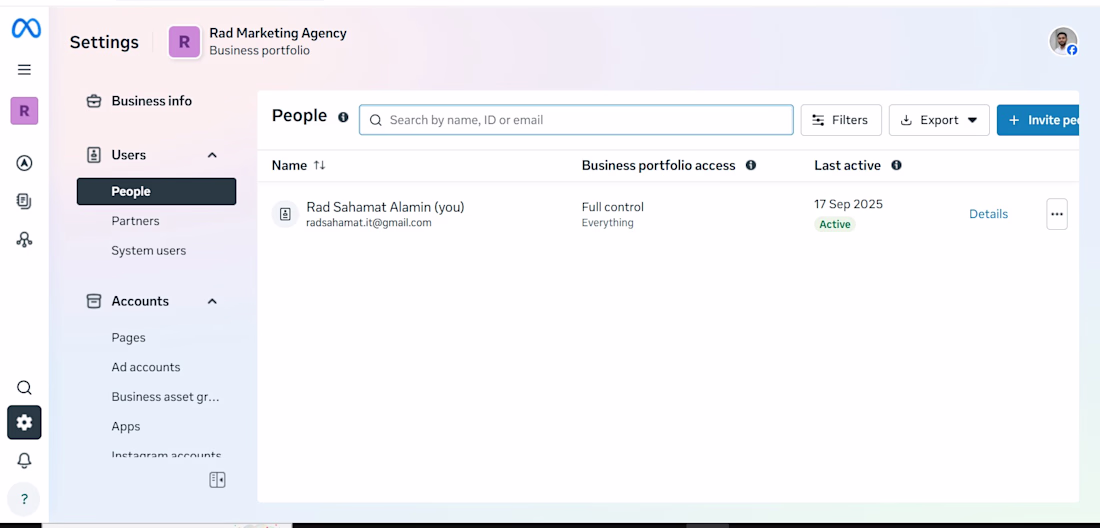Click the 17 Sep 2025 date
The image size is (1100, 528).
[x=848, y=204]
